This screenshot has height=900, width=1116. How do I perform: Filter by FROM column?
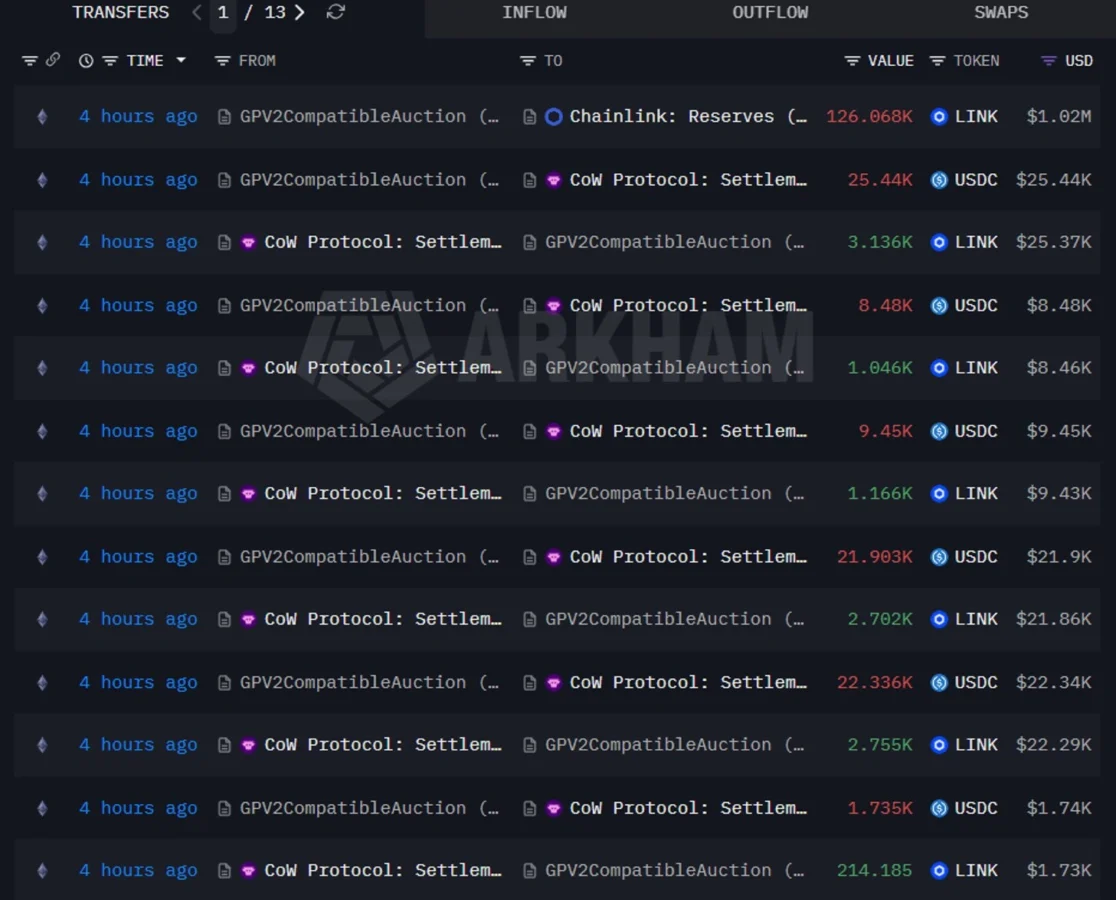click(x=223, y=61)
